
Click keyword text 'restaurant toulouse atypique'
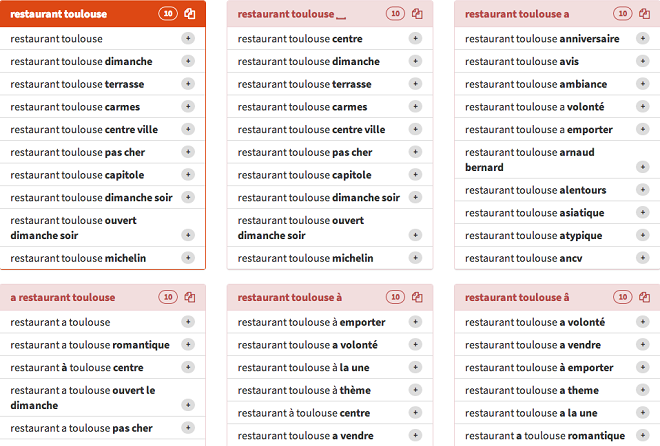click(x=533, y=236)
